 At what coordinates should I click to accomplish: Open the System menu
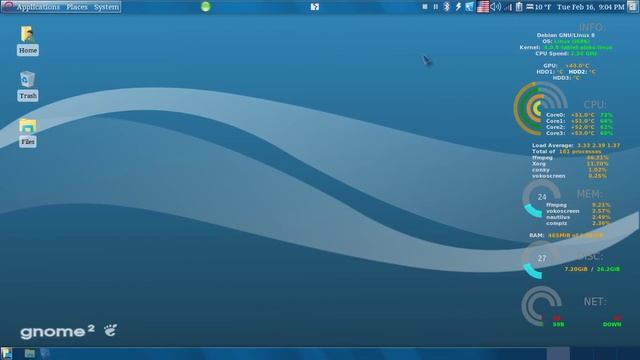(106, 7)
